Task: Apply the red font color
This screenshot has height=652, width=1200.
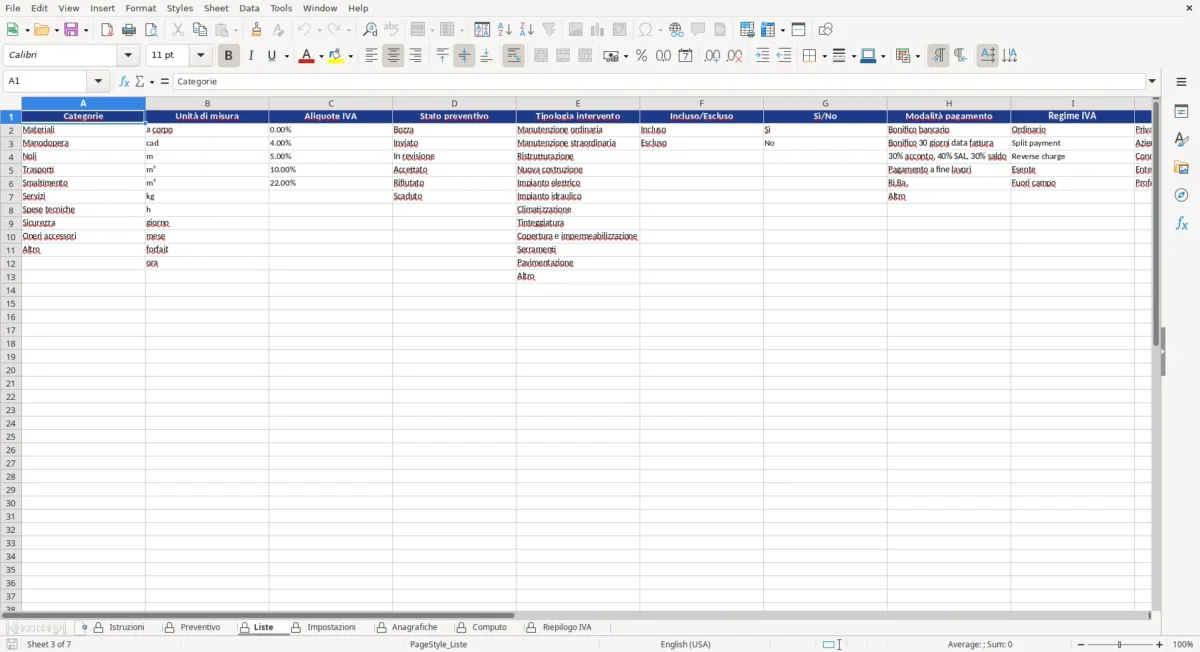Action: [307, 56]
